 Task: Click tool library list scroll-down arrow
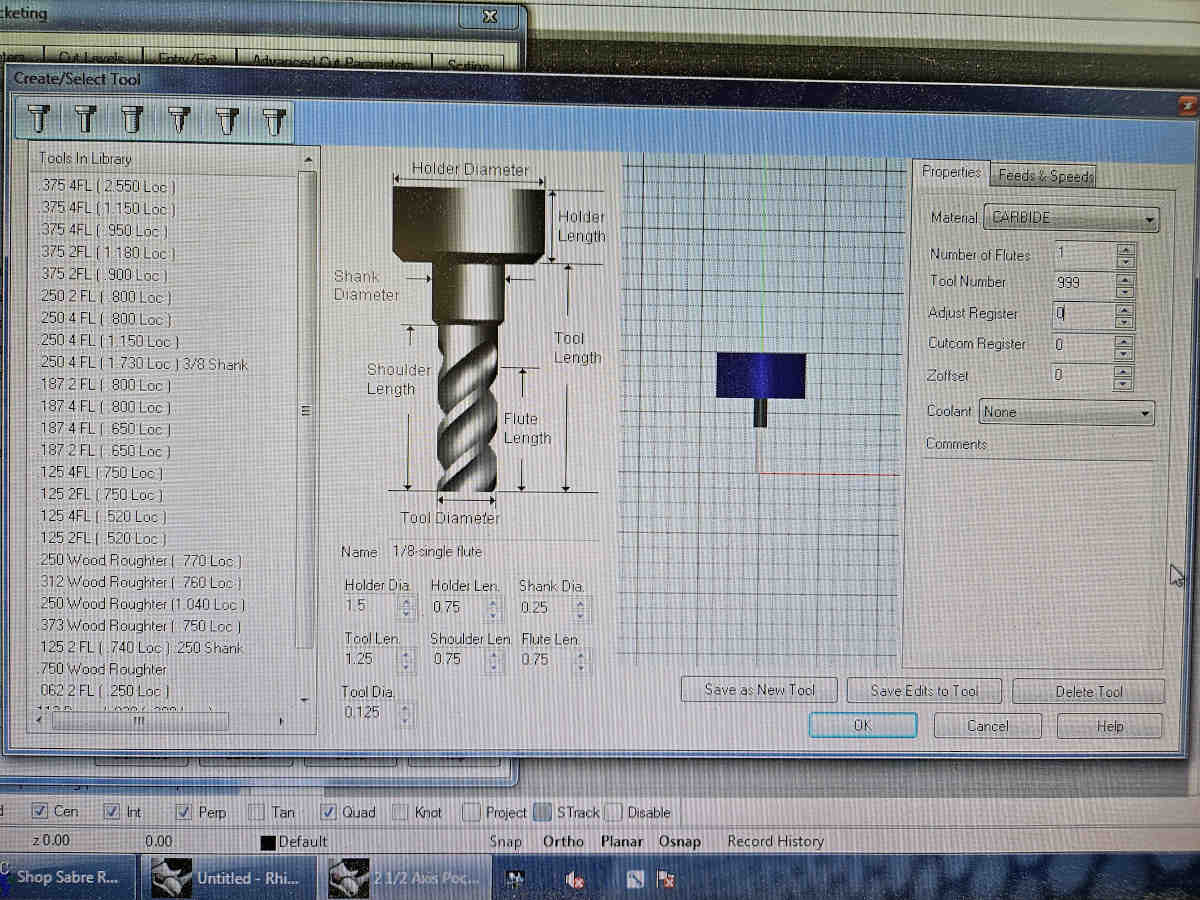pos(307,699)
